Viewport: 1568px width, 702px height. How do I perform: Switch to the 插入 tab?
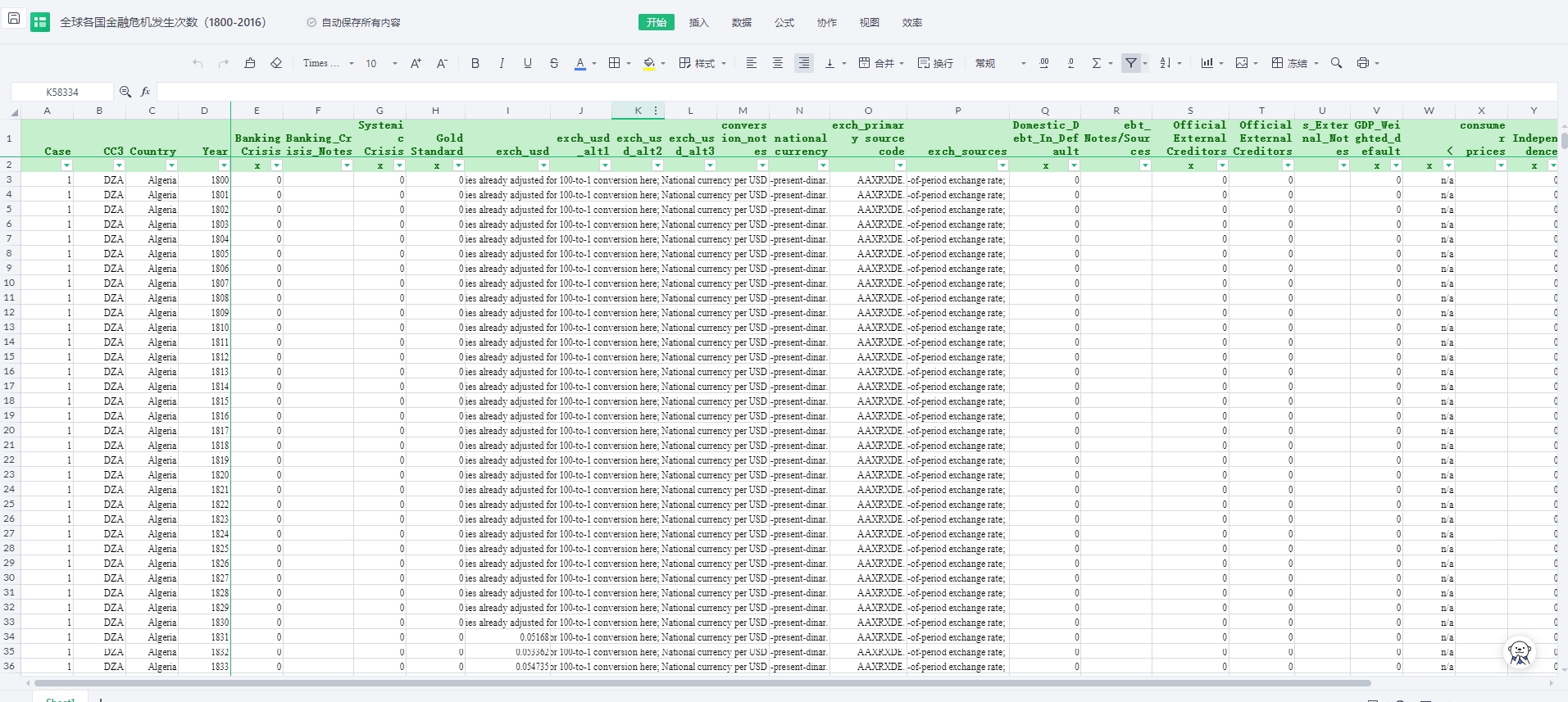coord(698,23)
